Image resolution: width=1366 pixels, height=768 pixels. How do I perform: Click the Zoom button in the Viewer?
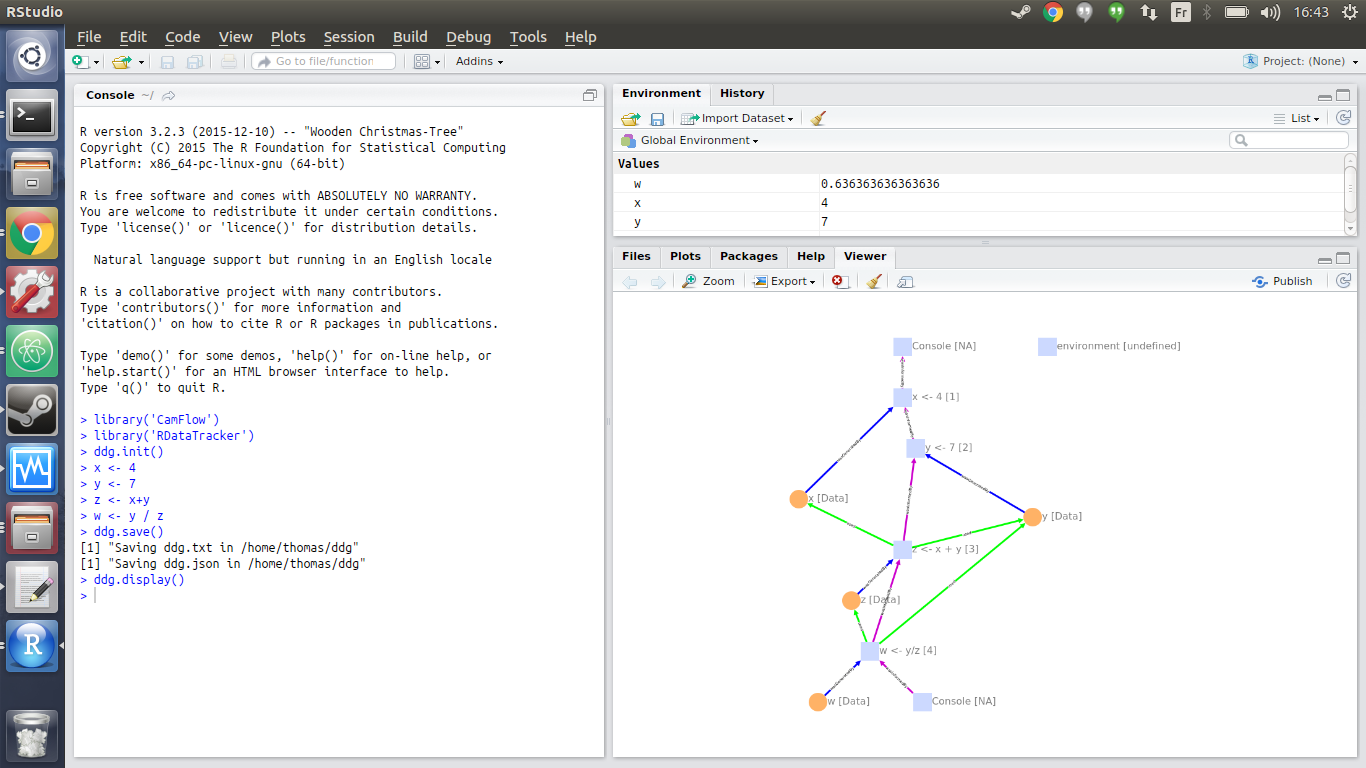(708, 281)
